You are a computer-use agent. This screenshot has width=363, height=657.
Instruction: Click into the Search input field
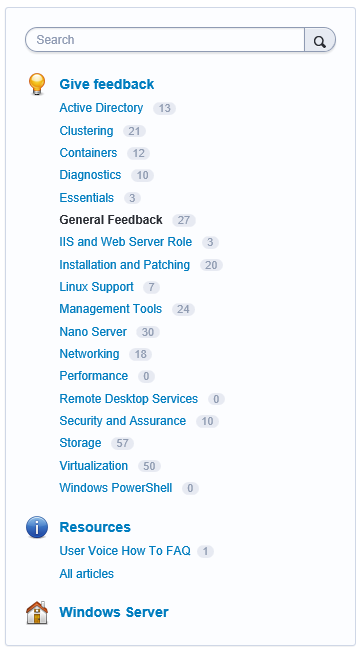[165, 40]
